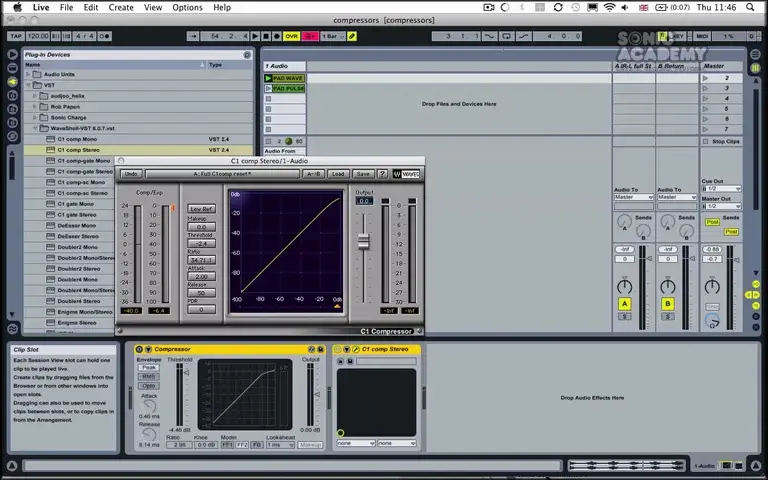768x480 pixels.
Task: Open File Browser 1 icon
Action: (x=12, y=96)
